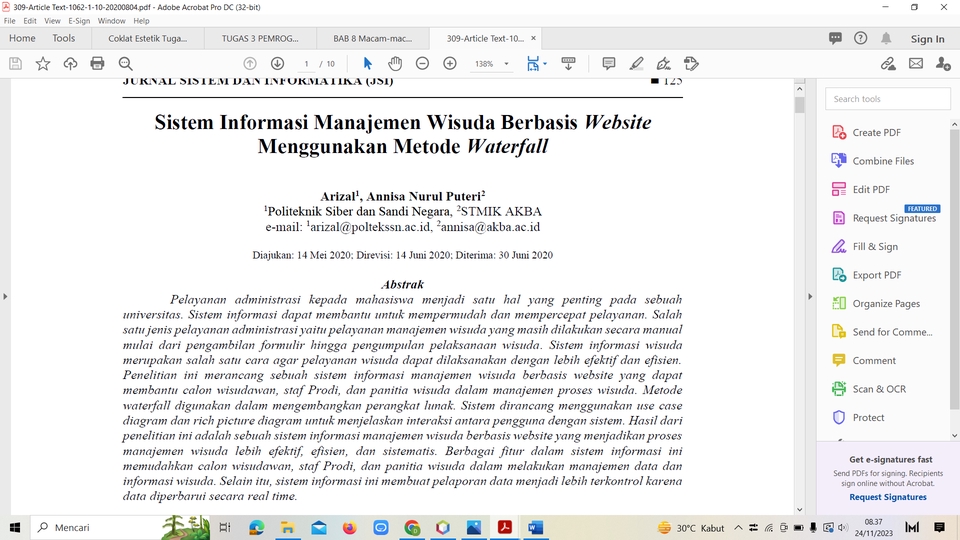
Task: Go to previous page arrow
Action: click(x=250, y=64)
